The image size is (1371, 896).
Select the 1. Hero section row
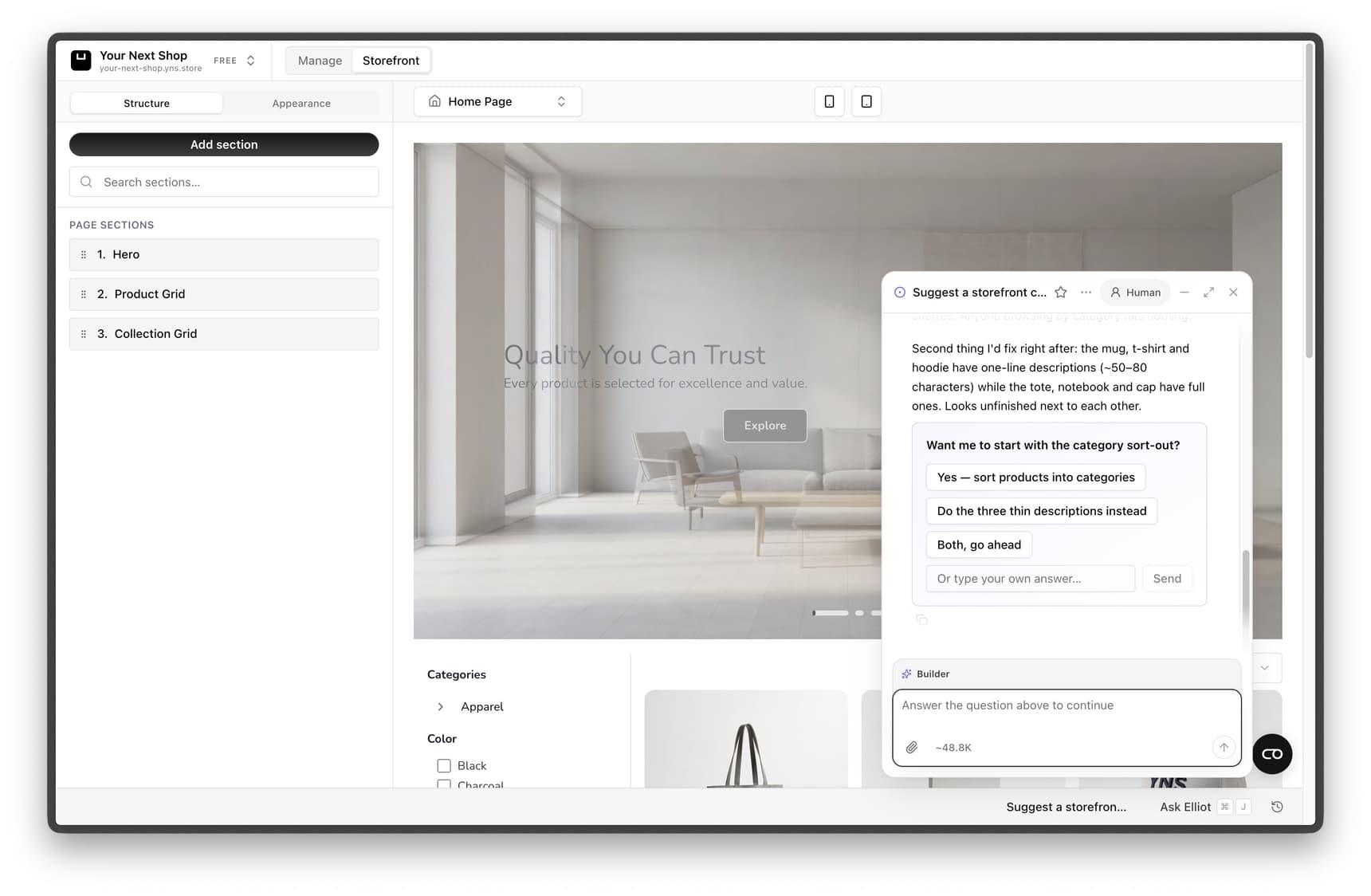(x=224, y=254)
